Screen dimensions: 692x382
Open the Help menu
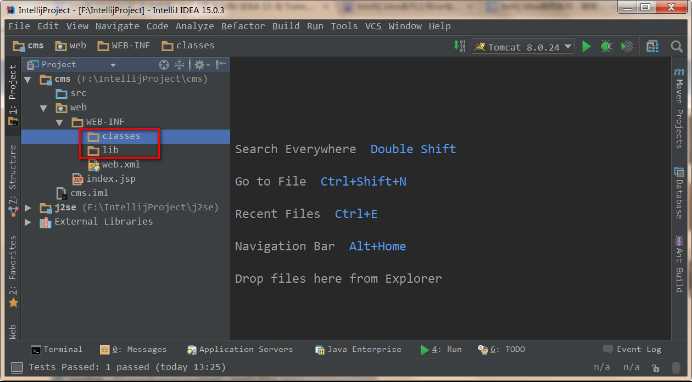coord(440,26)
